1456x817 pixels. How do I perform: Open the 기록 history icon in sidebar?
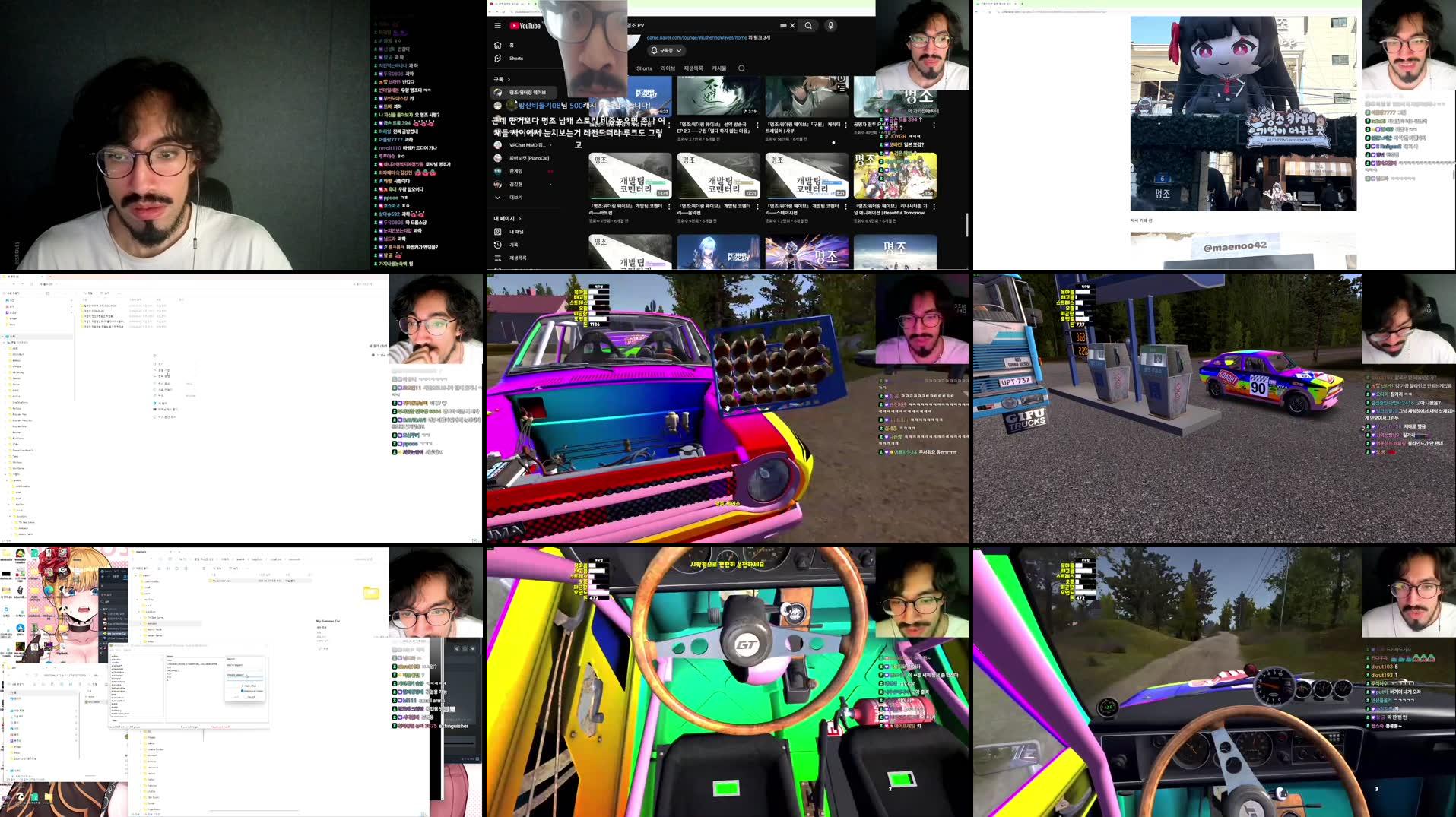pyautogui.click(x=498, y=245)
